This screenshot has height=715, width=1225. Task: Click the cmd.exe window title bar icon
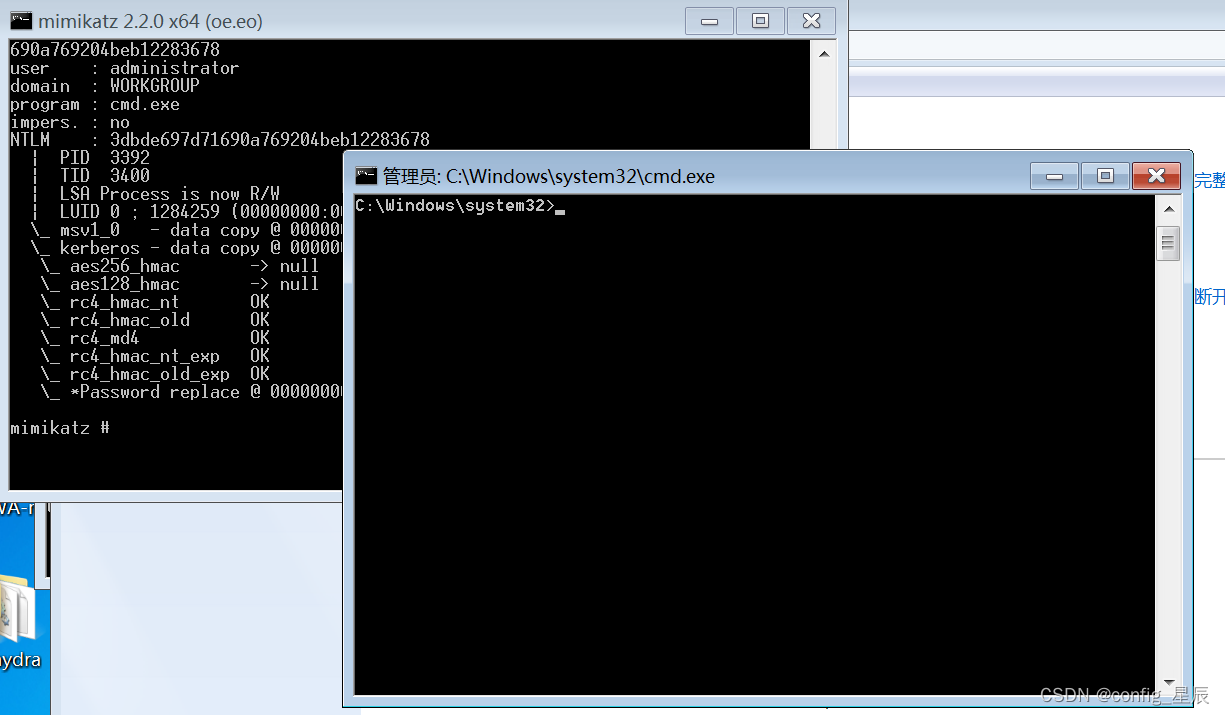[x=366, y=176]
